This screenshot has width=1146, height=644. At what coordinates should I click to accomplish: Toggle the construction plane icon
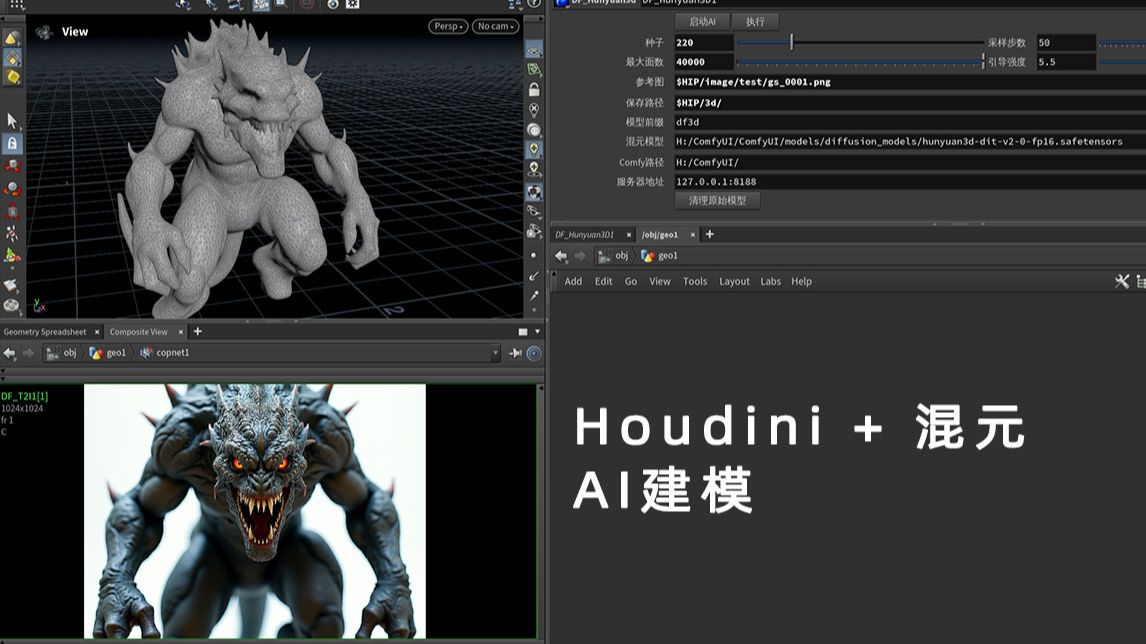click(x=534, y=69)
